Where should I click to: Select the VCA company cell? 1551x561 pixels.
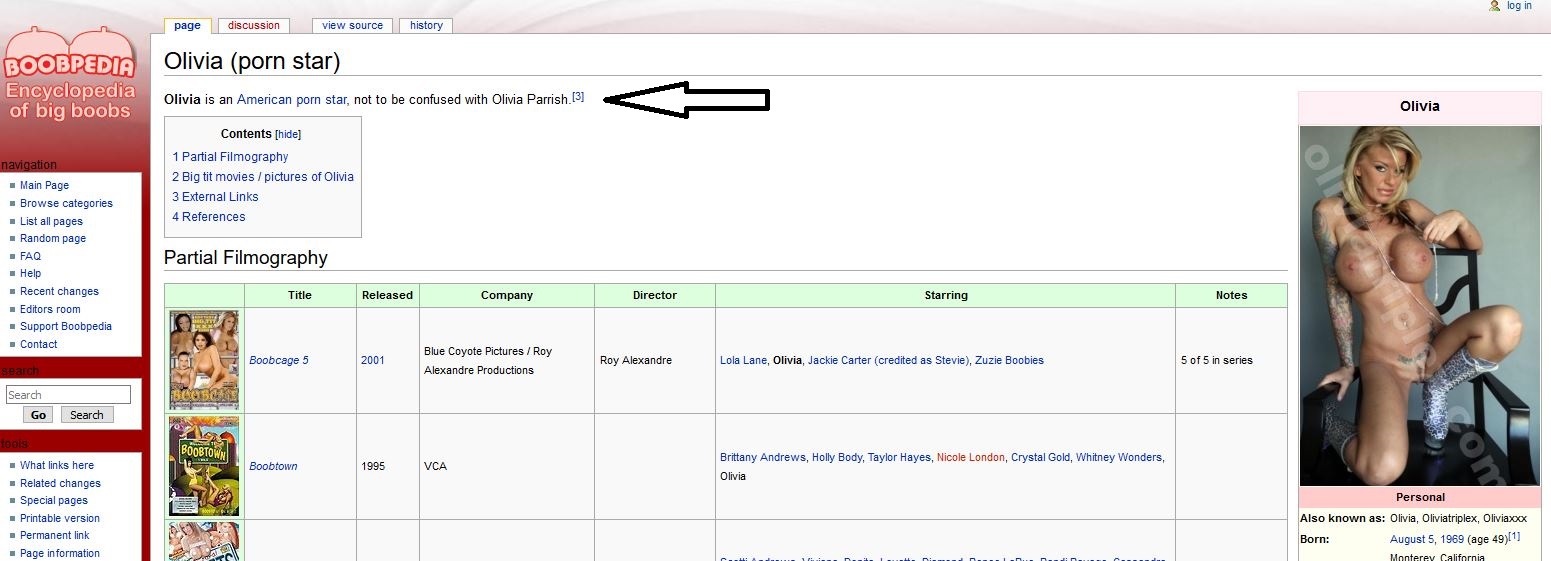(507, 466)
